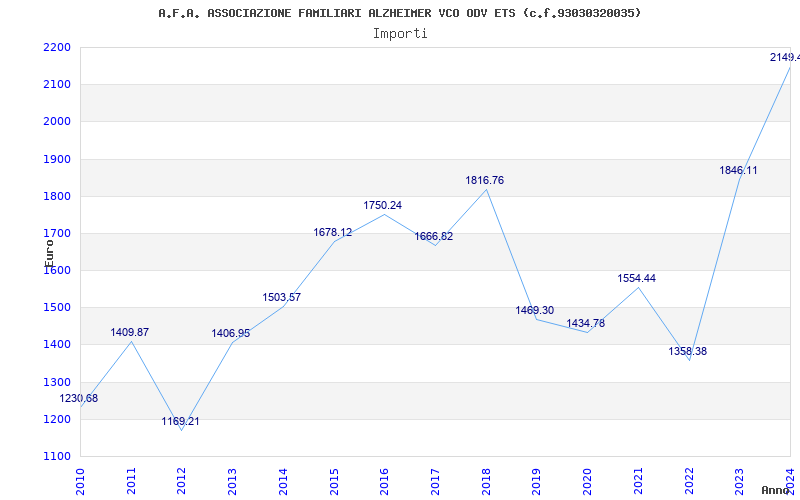This screenshot has height=500, width=800.
Task: Select data label 1409.87
Action: coord(130,332)
